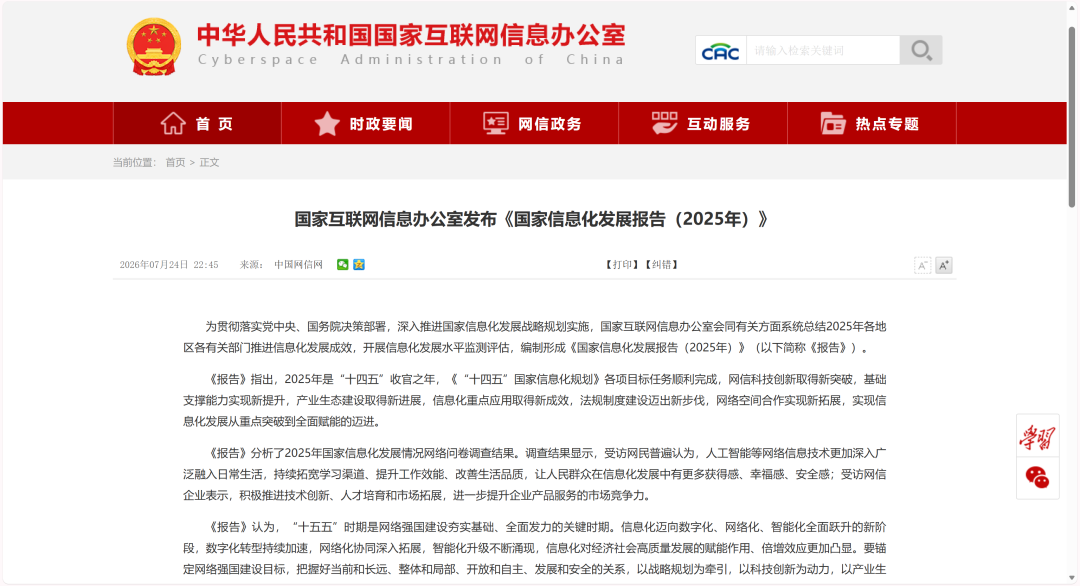This screenshot has height=586, width=1080.
Task: Click the paragraph starting 《报告》指出
Action: tap(534, 400)
